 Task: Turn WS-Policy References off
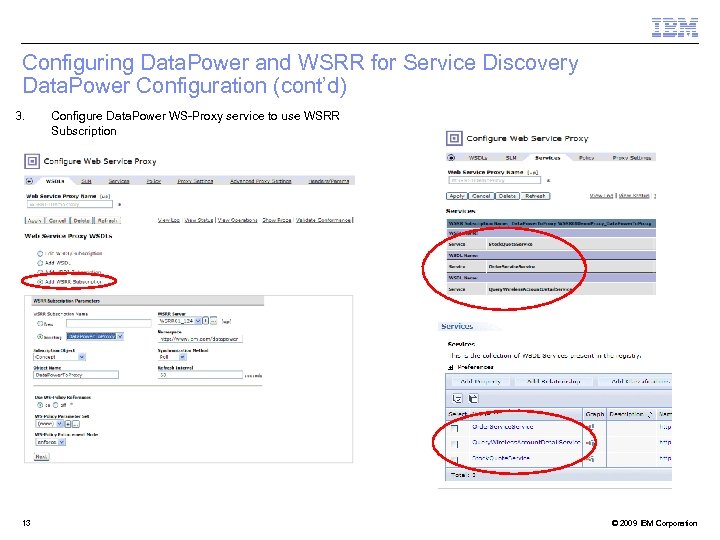click(x=56, y=405)
